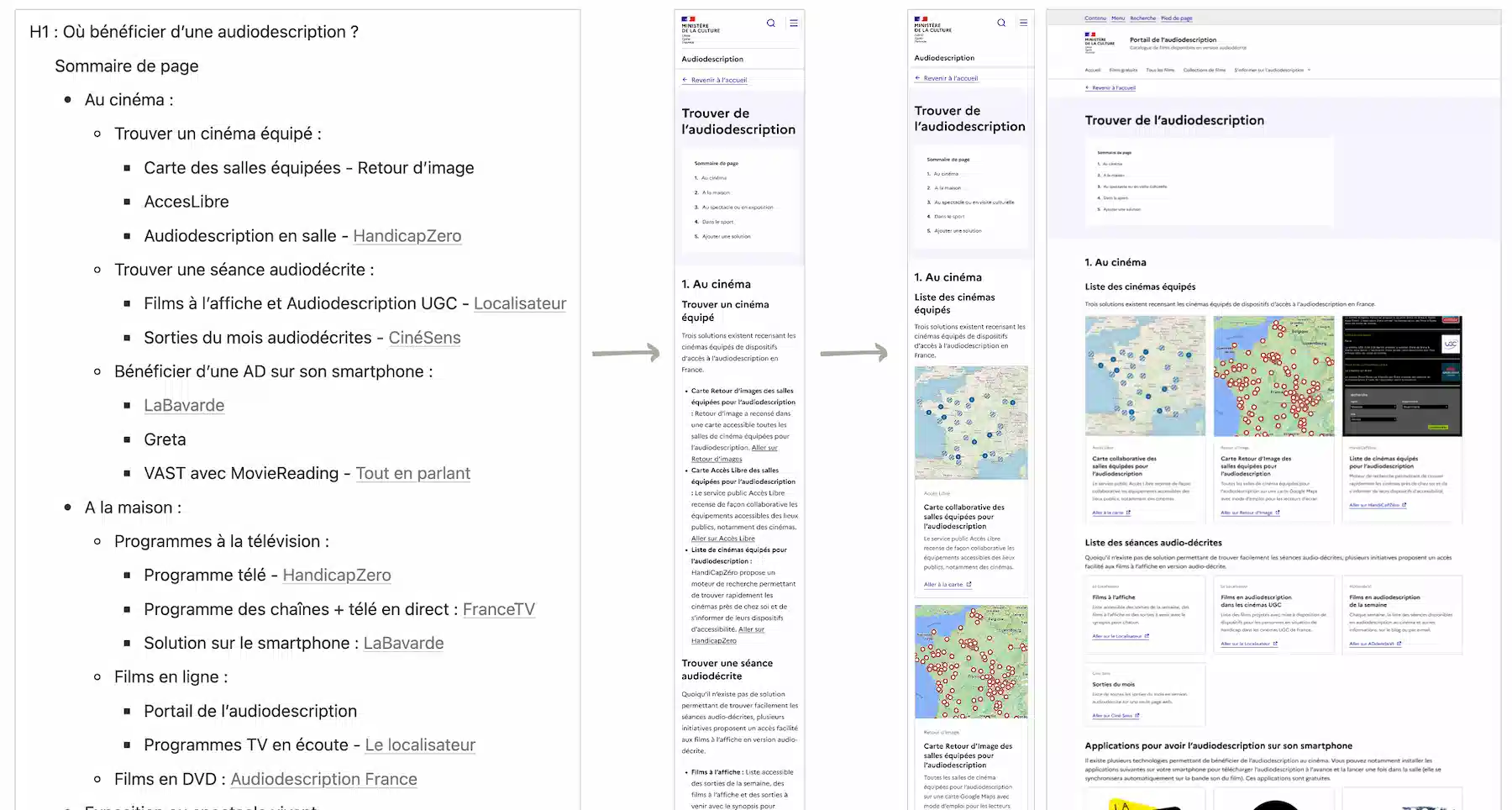The image size is (1512, 810).
Task: Open hamburger menu in second mobile mockup
Action: click(x=1023, y=23)
